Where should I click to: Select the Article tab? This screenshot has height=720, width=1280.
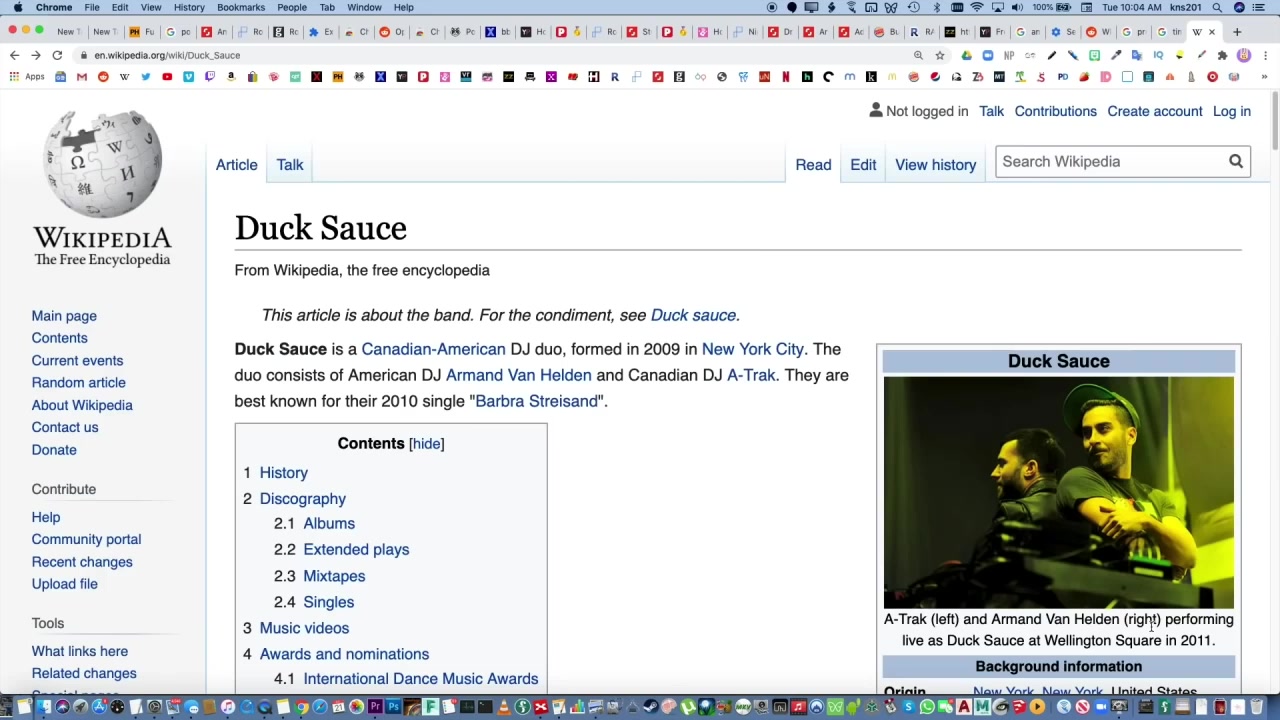click(x=237, y=165)
